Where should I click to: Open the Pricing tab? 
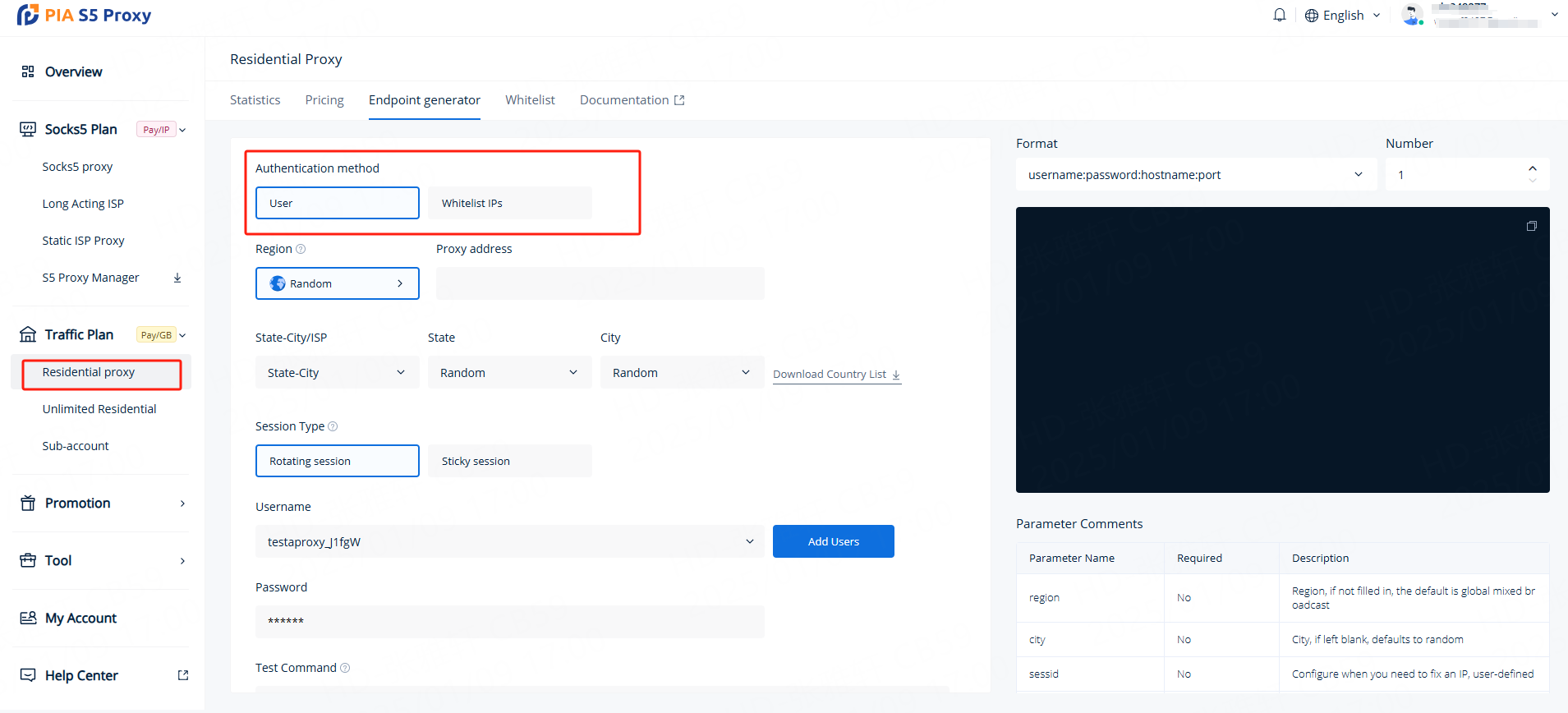[x=324, y=100]
